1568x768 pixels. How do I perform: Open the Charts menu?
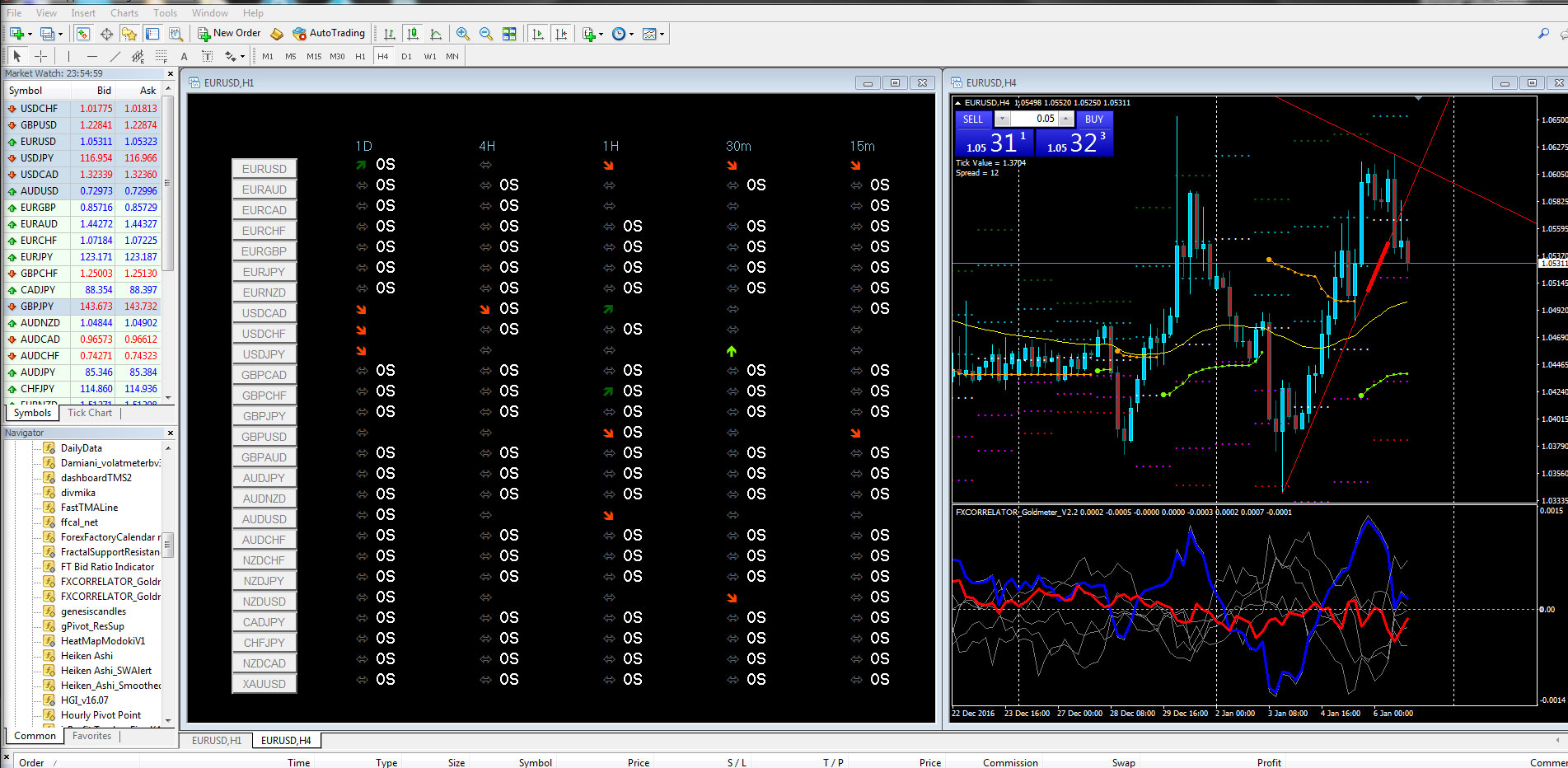[x=124, y=13]
